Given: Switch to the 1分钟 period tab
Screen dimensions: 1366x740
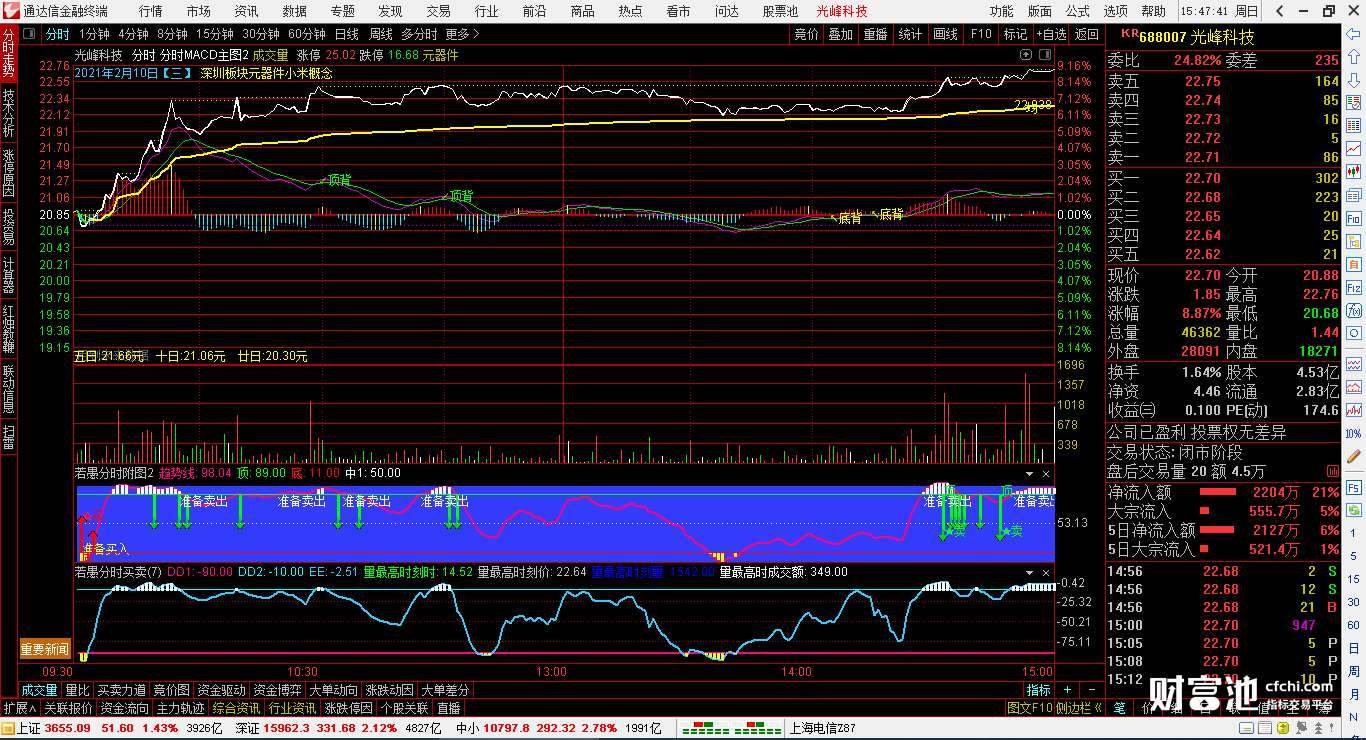Looking at the screenshot, I should click(93, 34).
